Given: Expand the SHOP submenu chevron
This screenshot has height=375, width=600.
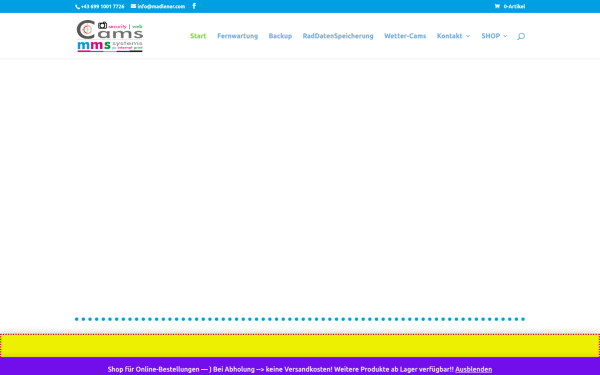Looking at the screenshot, I should 505,36.
